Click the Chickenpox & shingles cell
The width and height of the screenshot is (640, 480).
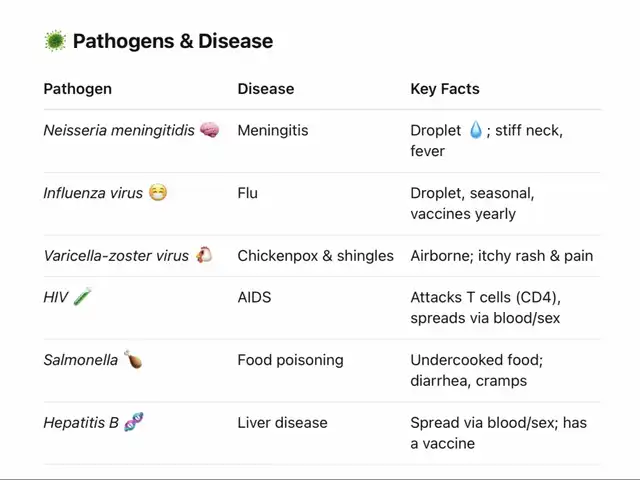point(316,256)
